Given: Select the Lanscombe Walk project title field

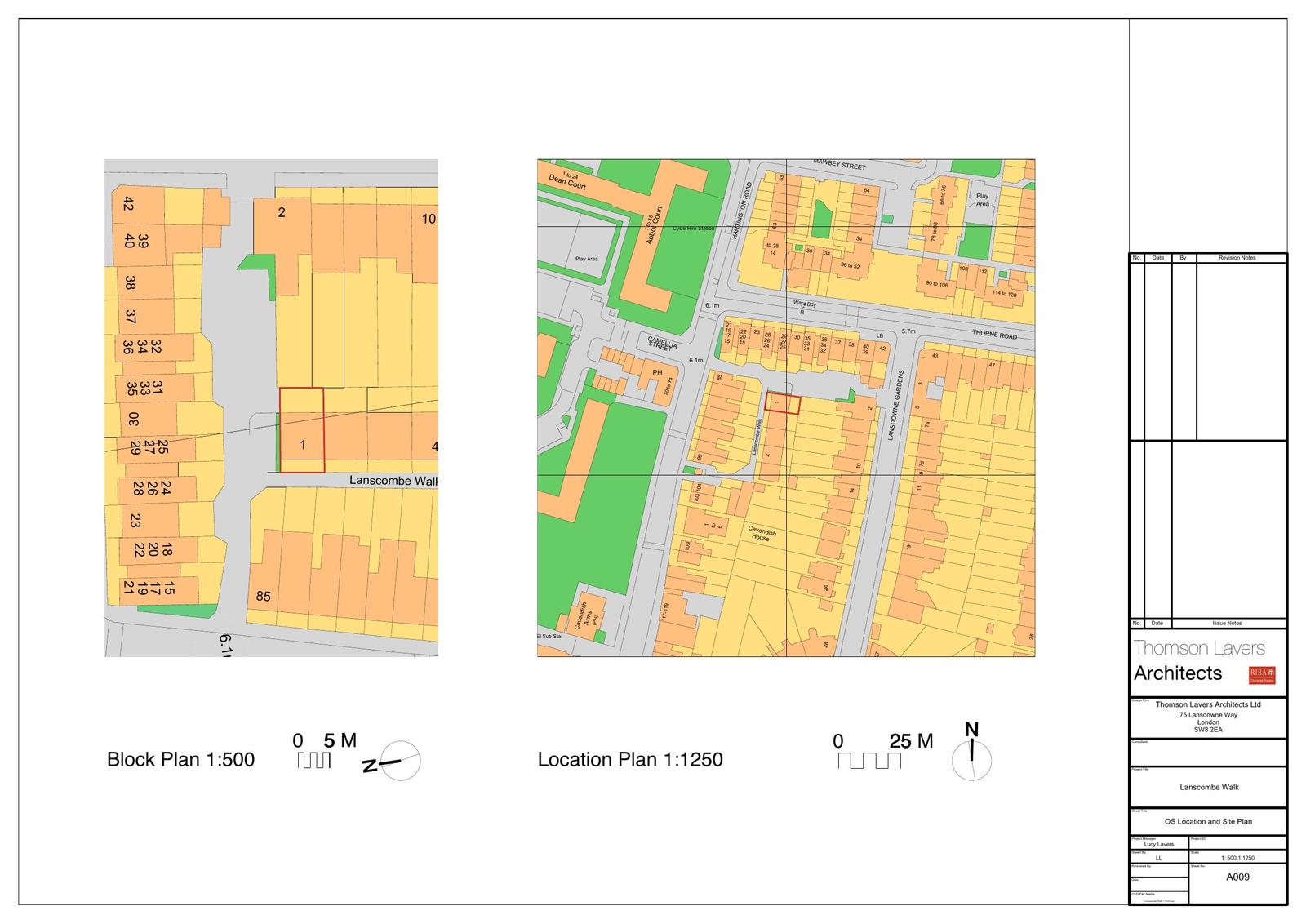Looking at the screenshot, I should point(1209,788).
